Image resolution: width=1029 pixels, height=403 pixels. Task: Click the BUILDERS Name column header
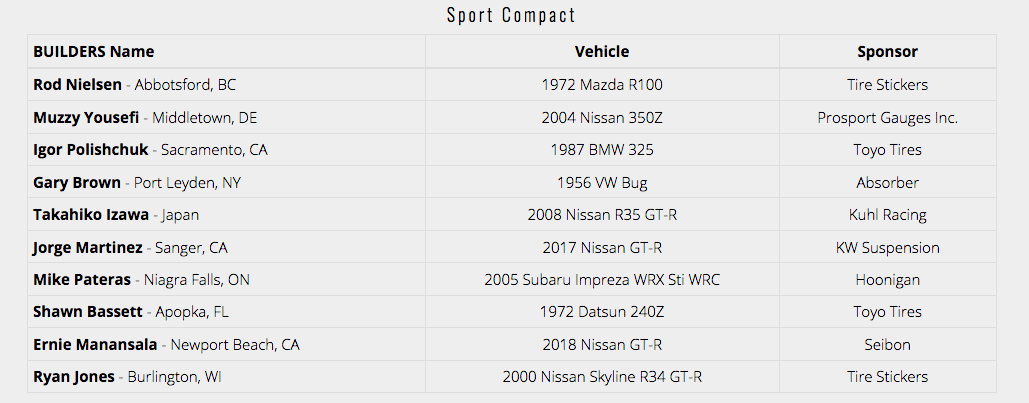click(94, 52)
